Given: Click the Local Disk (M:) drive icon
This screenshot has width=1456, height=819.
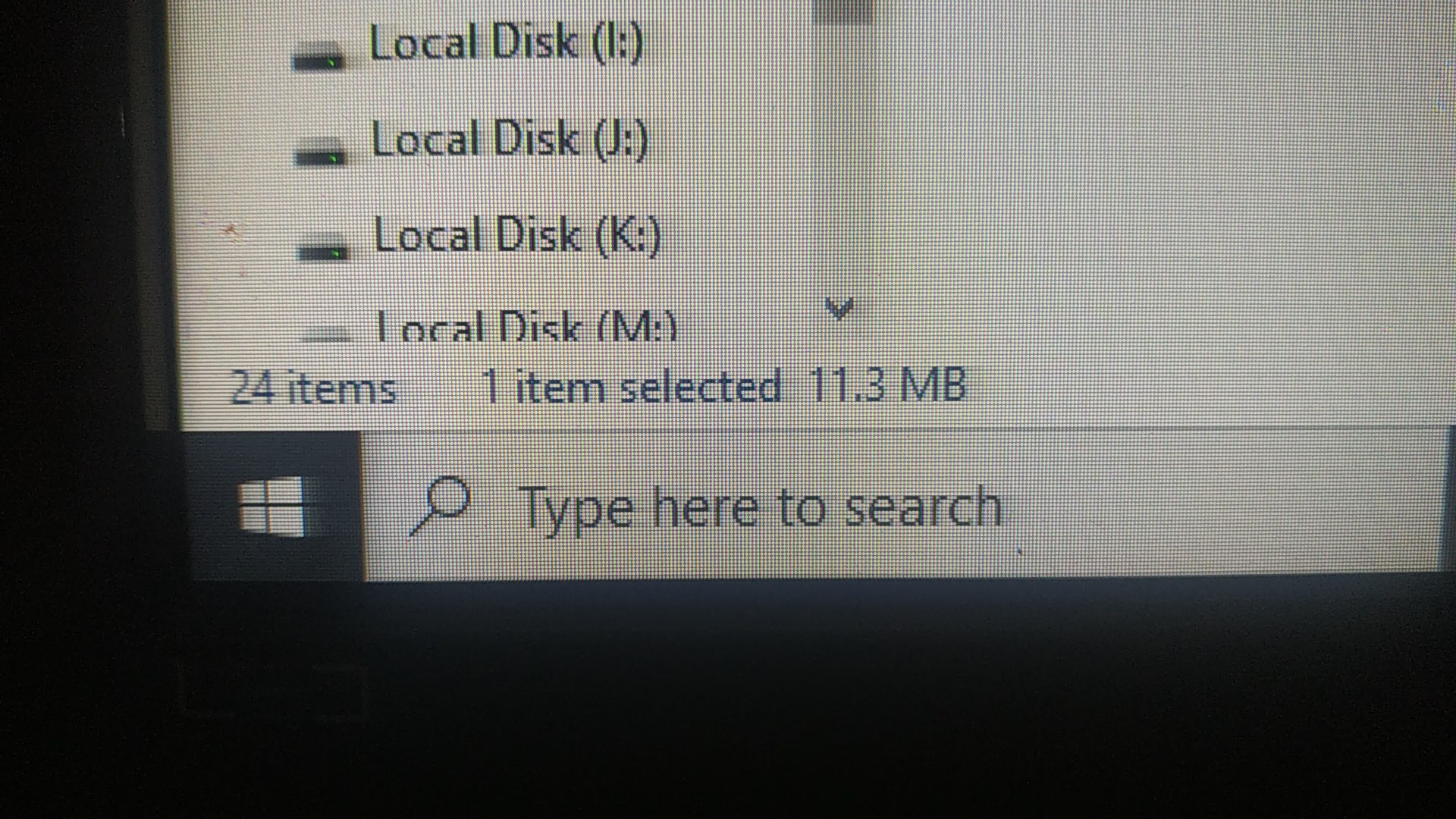Looking at the screenshot, I should tap(326, 334).
